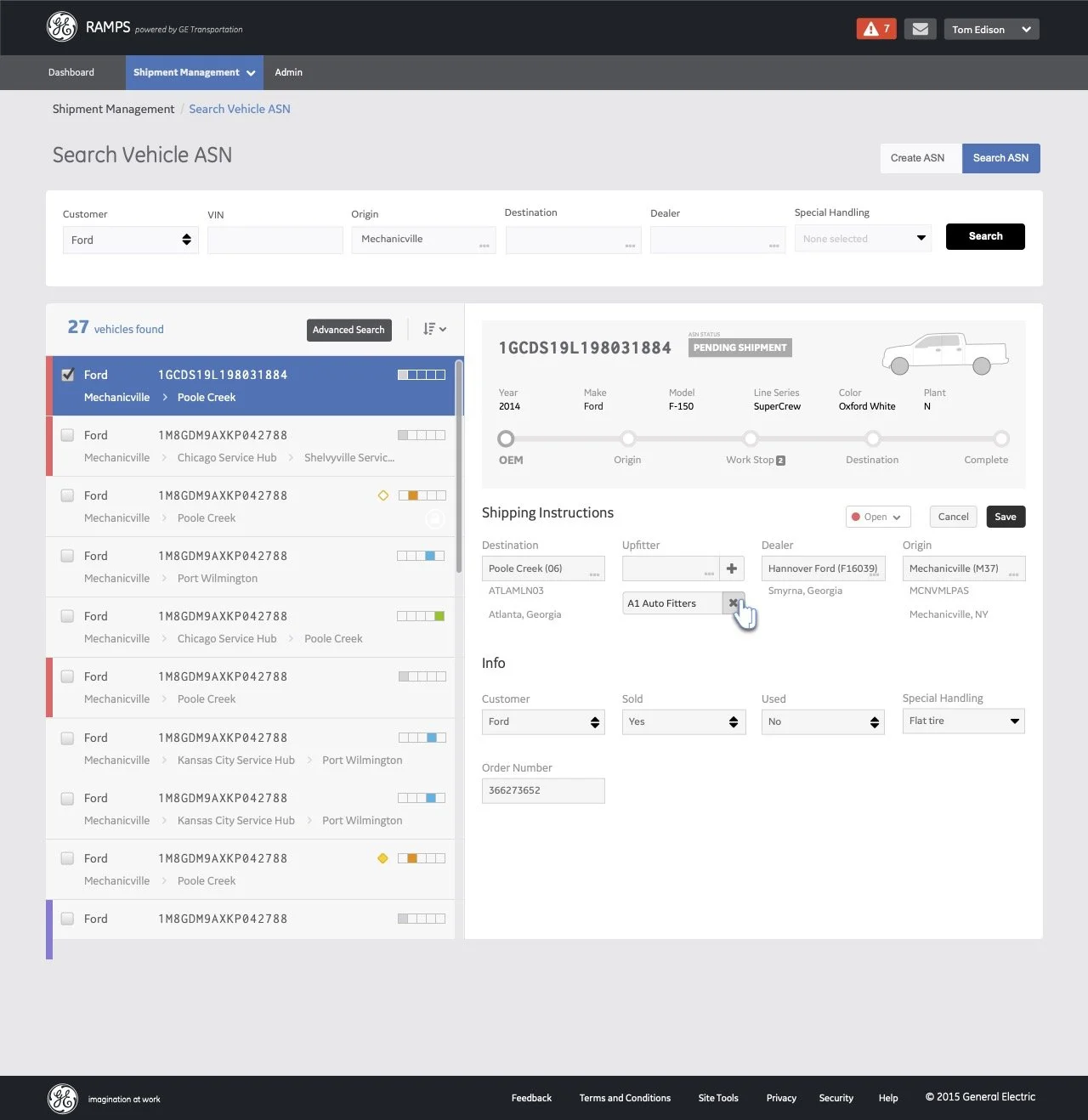
Task: Change the Used dropdown value
Action: (823, 721)
